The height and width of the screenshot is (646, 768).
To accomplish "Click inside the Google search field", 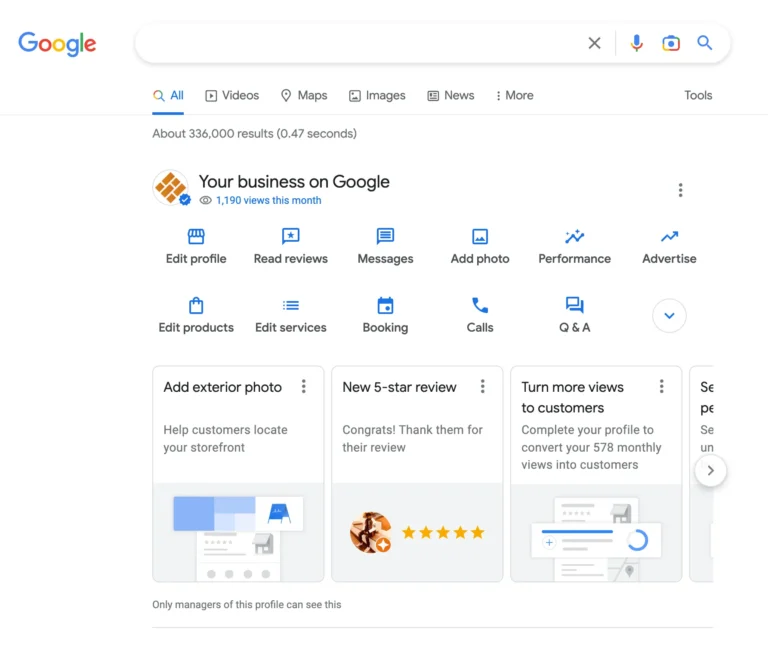I will pyautogui.click(x=360, y=43).
